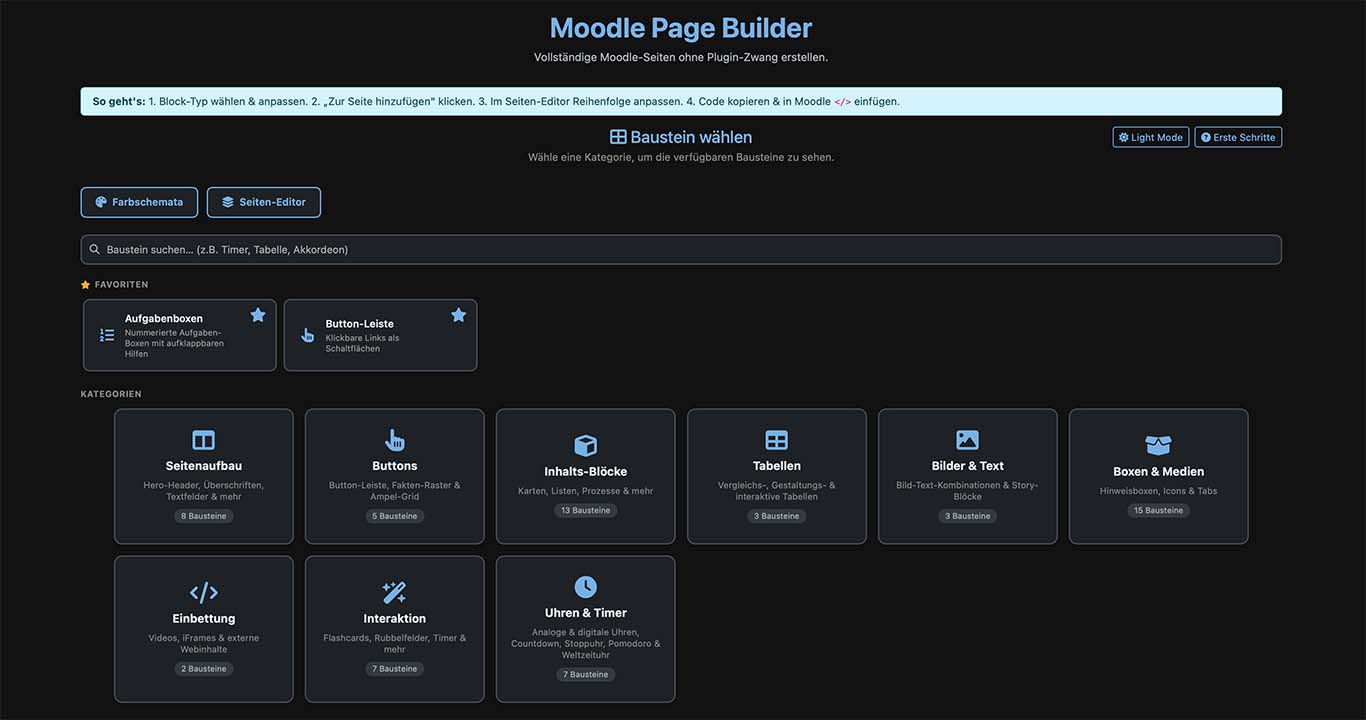Click the Tabellen grid icon
Screen dimensions: 1366x720
[777, 440]
